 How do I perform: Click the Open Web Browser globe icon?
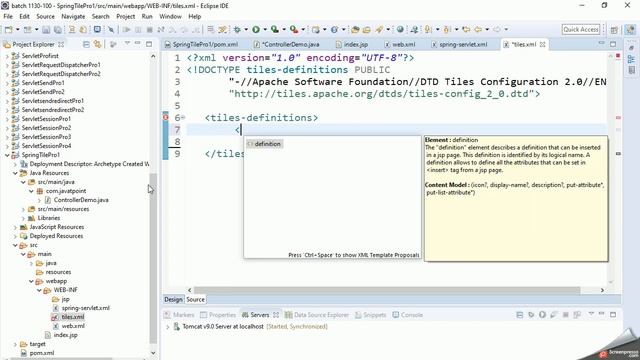pos(400,29)
